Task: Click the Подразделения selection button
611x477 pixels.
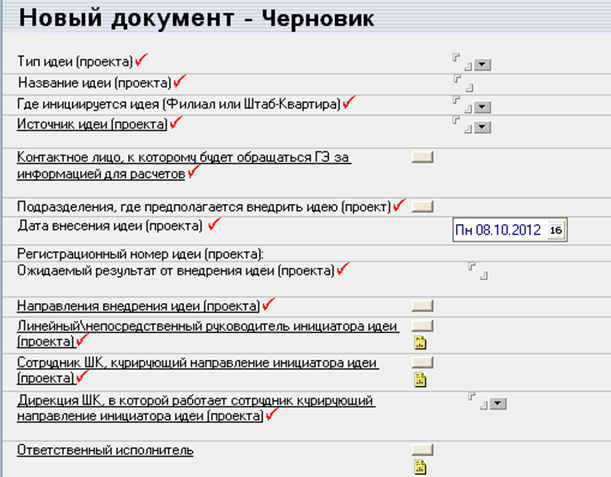Action: pos(422,207)
